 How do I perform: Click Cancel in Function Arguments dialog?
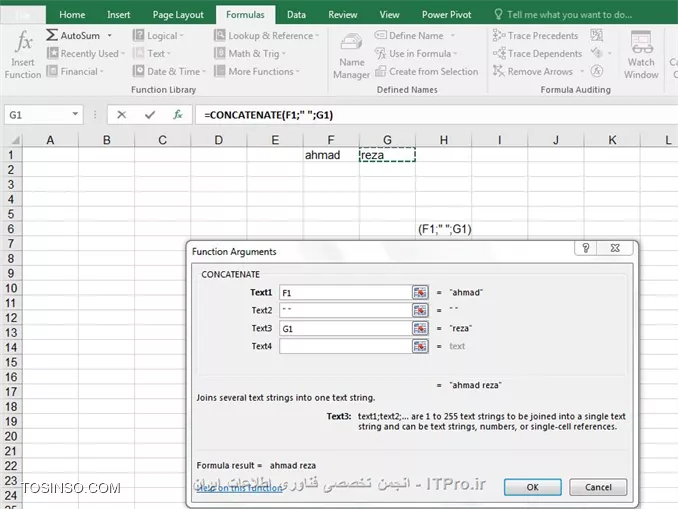[598, 487]
